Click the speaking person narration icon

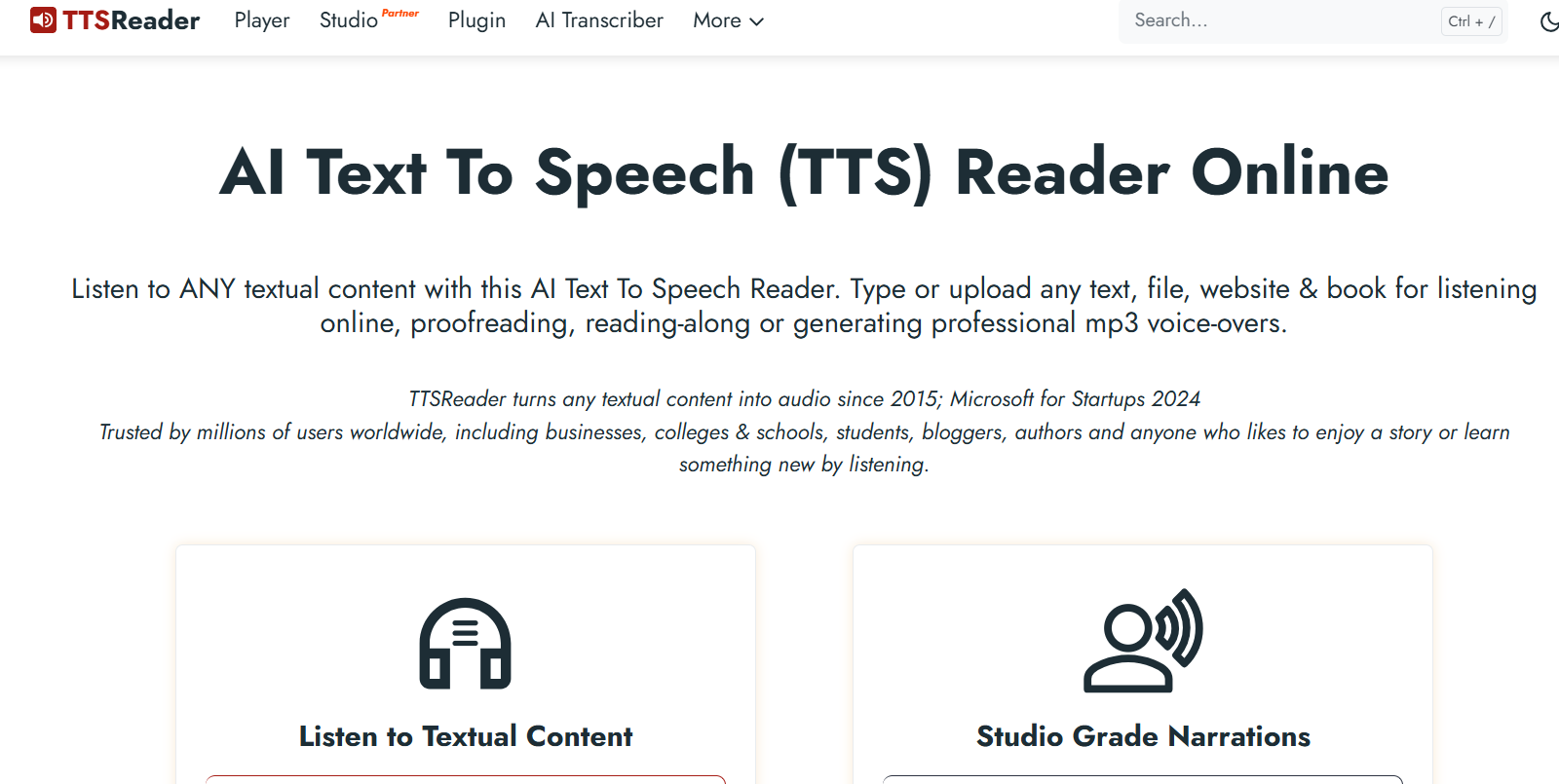click(x=1143, y=641)
